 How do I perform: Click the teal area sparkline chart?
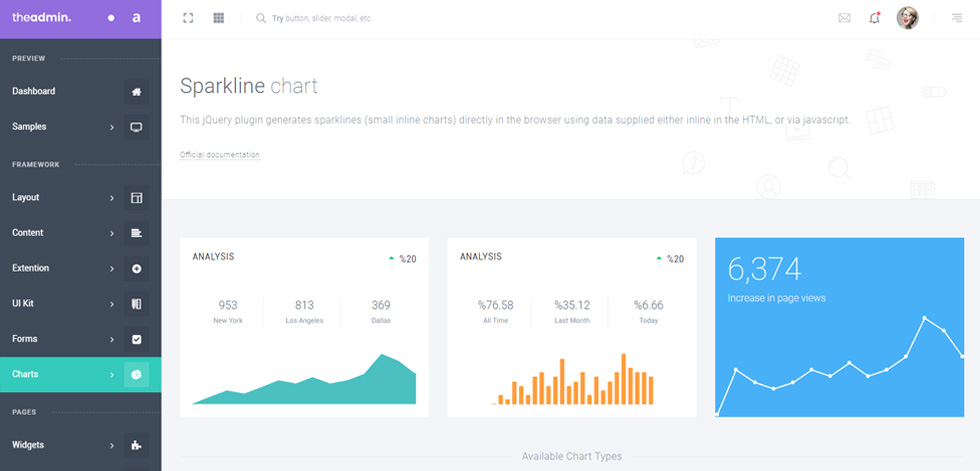click(x=304, y=379)
